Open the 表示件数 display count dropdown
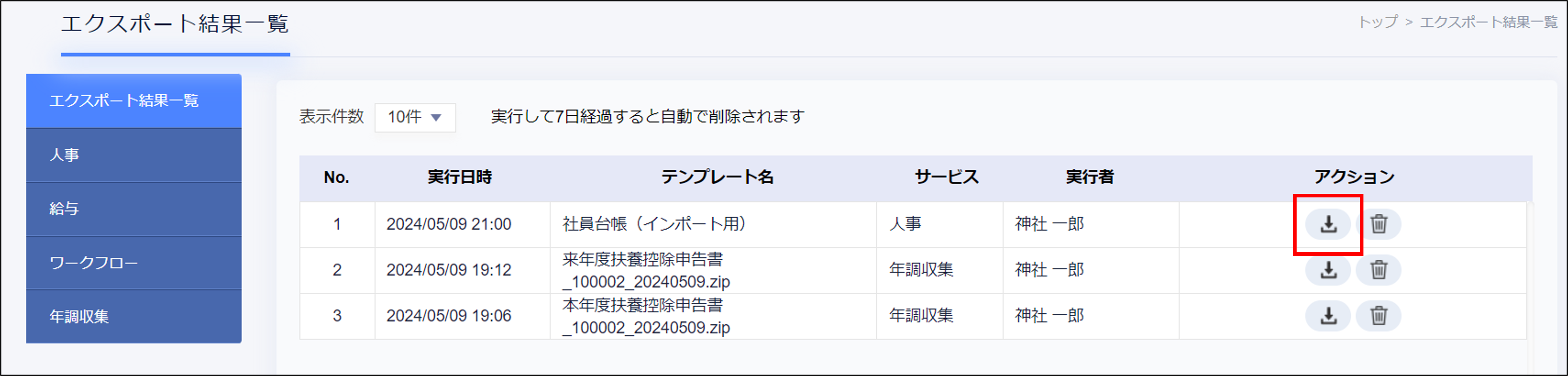The width and height of the screenshot is (1568, 376). pyautogui.click(x=415, y=117)
